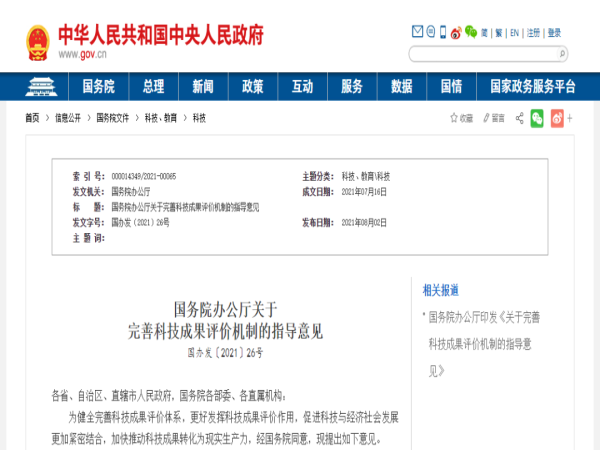Click the Tiananmen gate home icon
The width and height of the screenshot is (600, 450).
(x=41, y=85)
